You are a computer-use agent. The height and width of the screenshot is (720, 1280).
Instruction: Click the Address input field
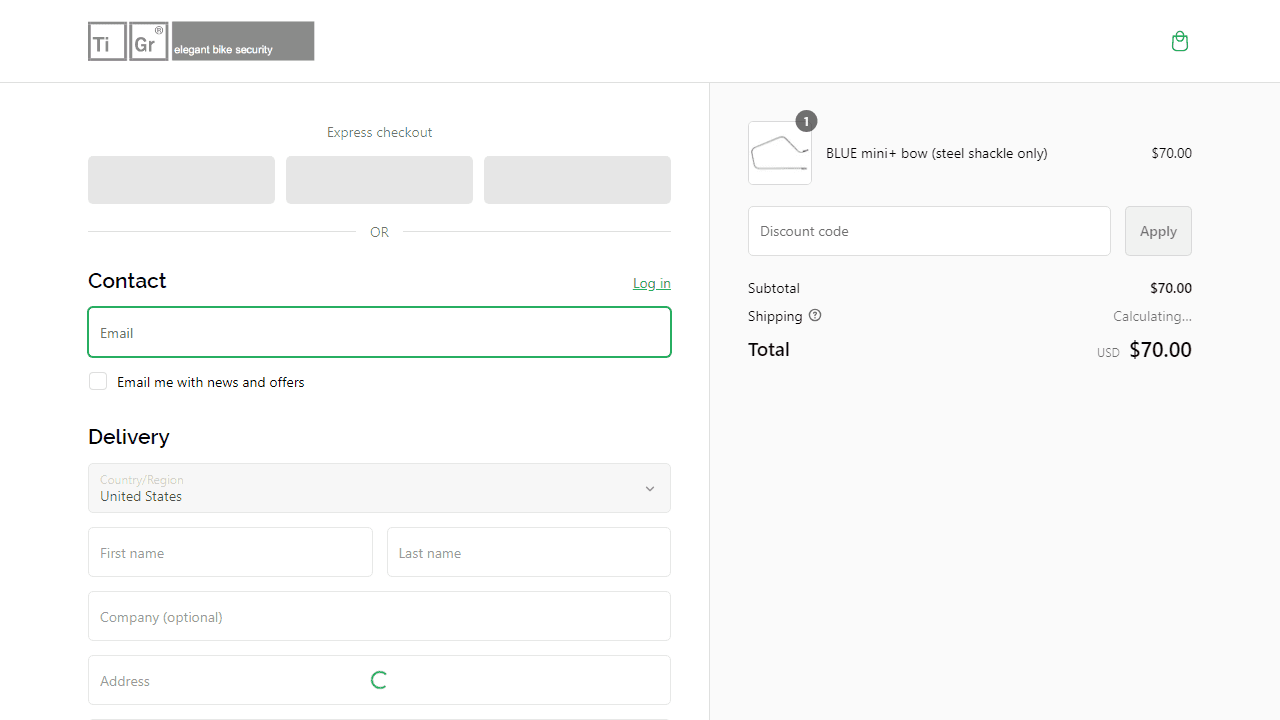(379, 680)
